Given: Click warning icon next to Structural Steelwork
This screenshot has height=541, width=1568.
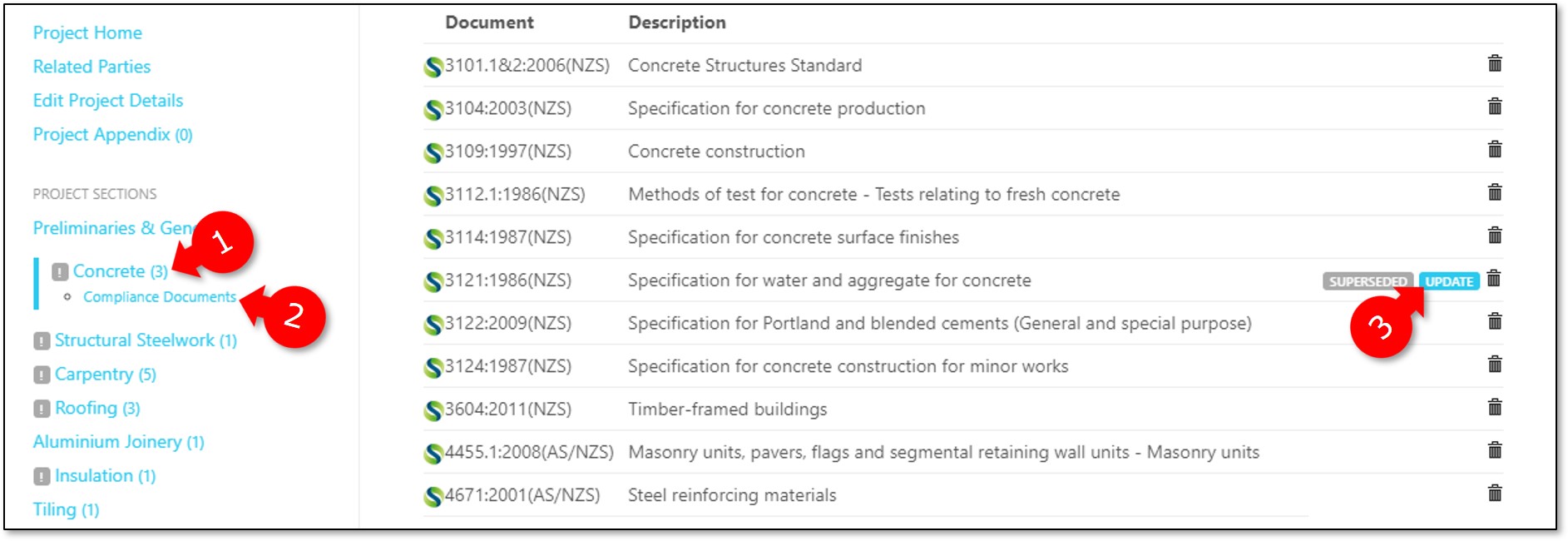Looking at the screenshot, I should [x=42, y=341].
